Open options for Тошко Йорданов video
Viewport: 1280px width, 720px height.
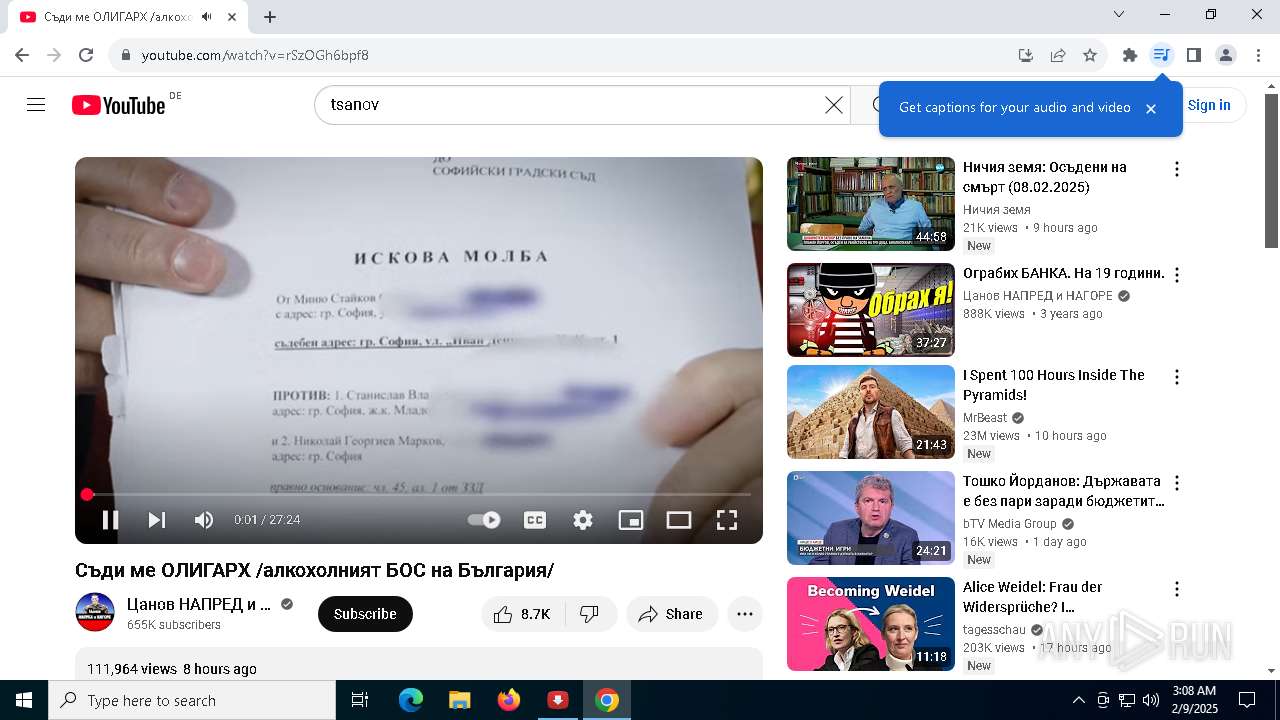click(x=1177, y=483)
